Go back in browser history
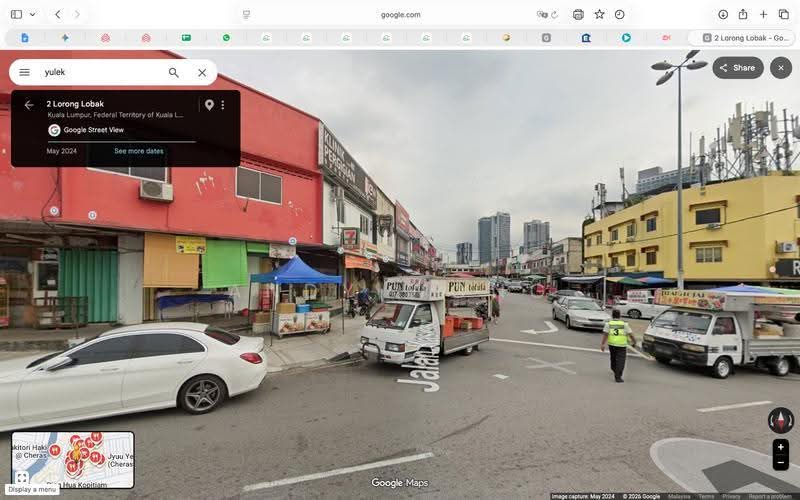800x500 pixels. (x=58, y=14)
